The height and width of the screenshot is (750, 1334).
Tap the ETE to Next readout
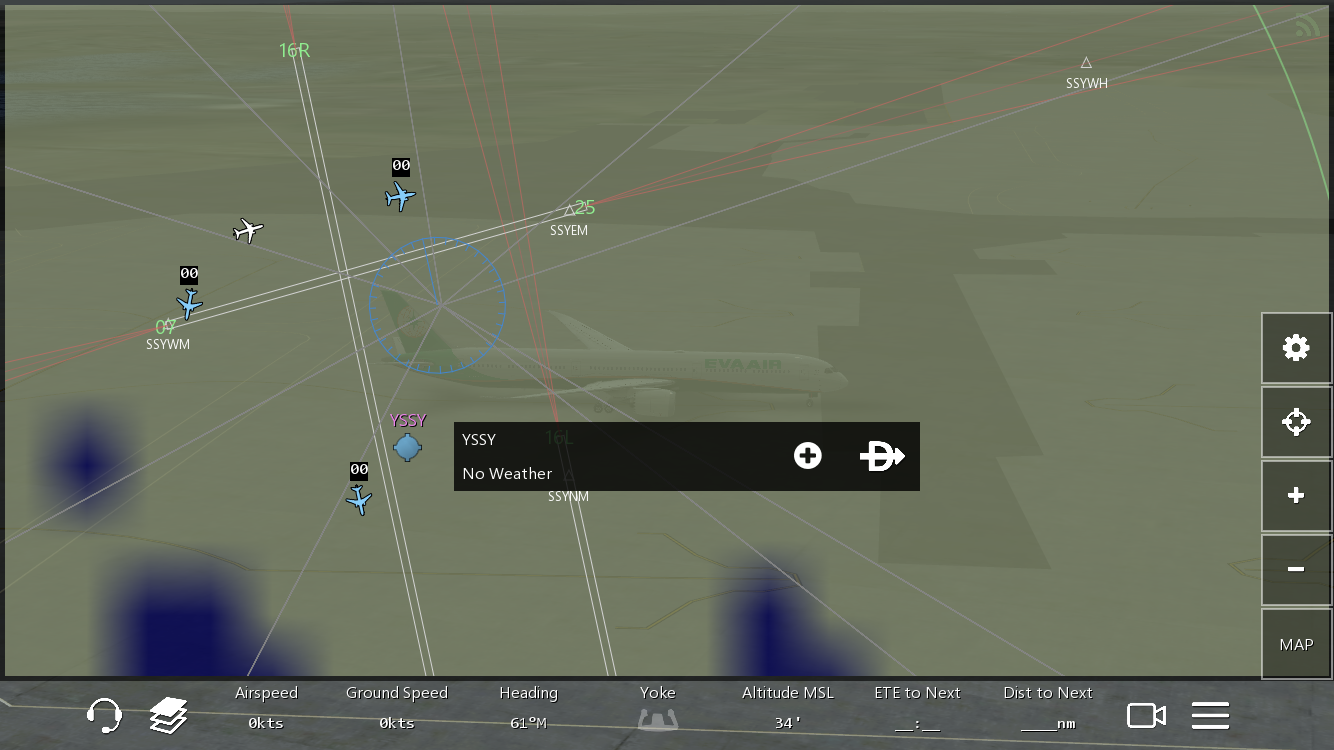[x=917, y=708]
